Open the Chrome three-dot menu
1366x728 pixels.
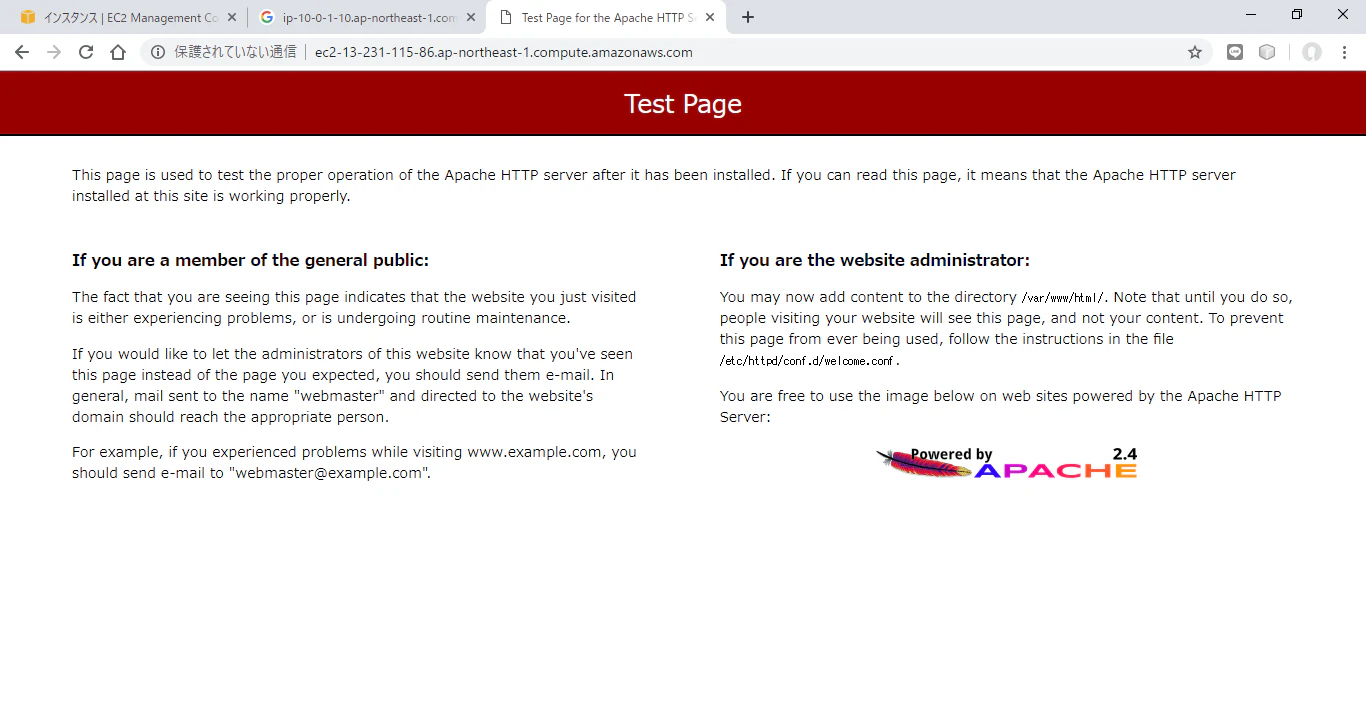pos(1345,52)
